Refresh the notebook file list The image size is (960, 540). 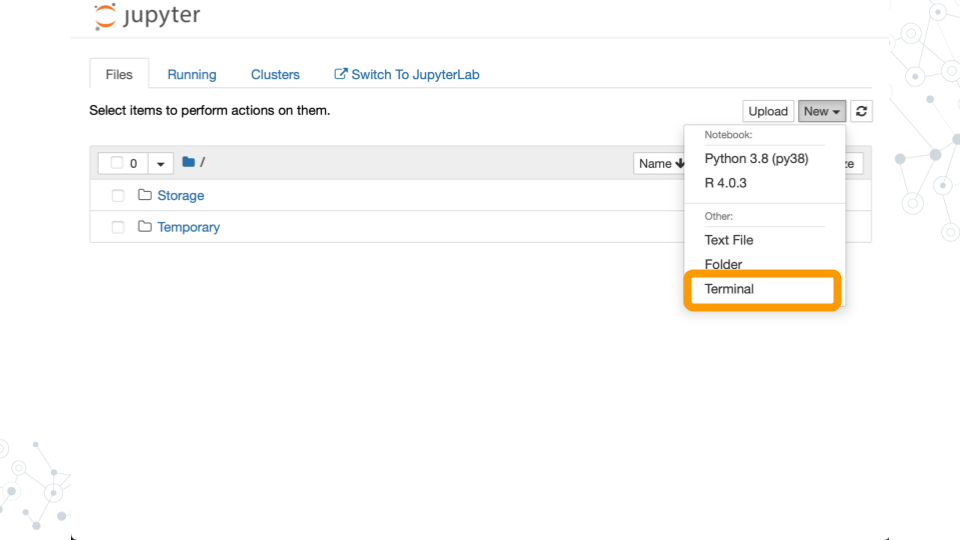[861, 111]
